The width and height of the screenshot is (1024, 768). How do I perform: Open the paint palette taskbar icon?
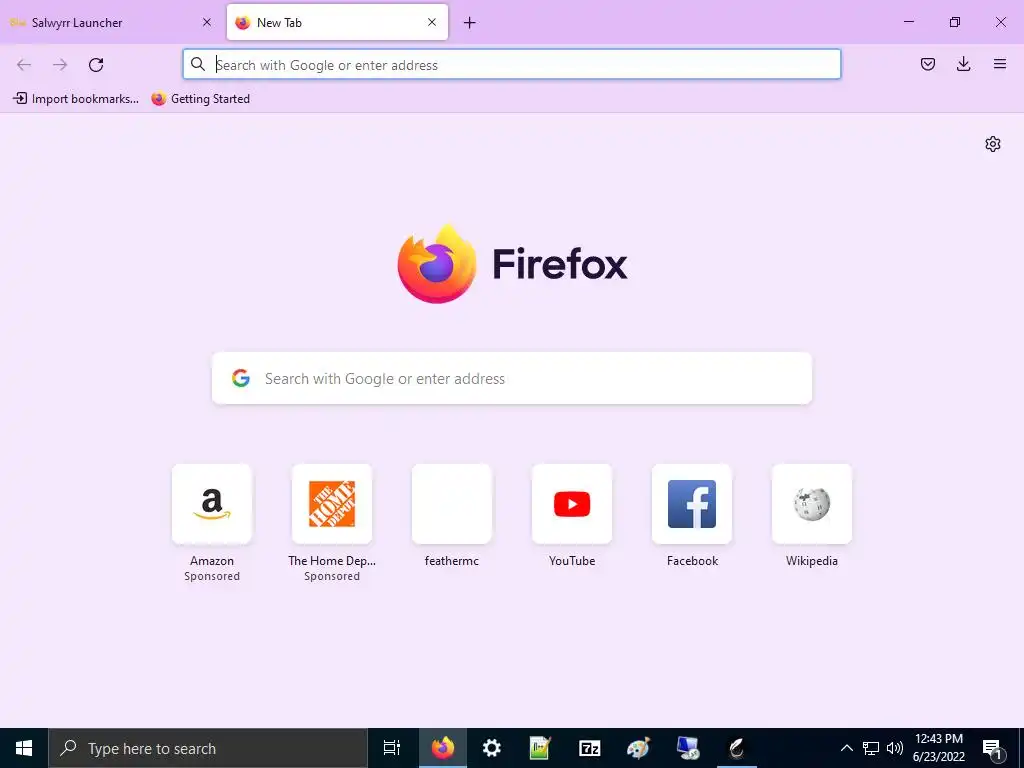point(639,748)
